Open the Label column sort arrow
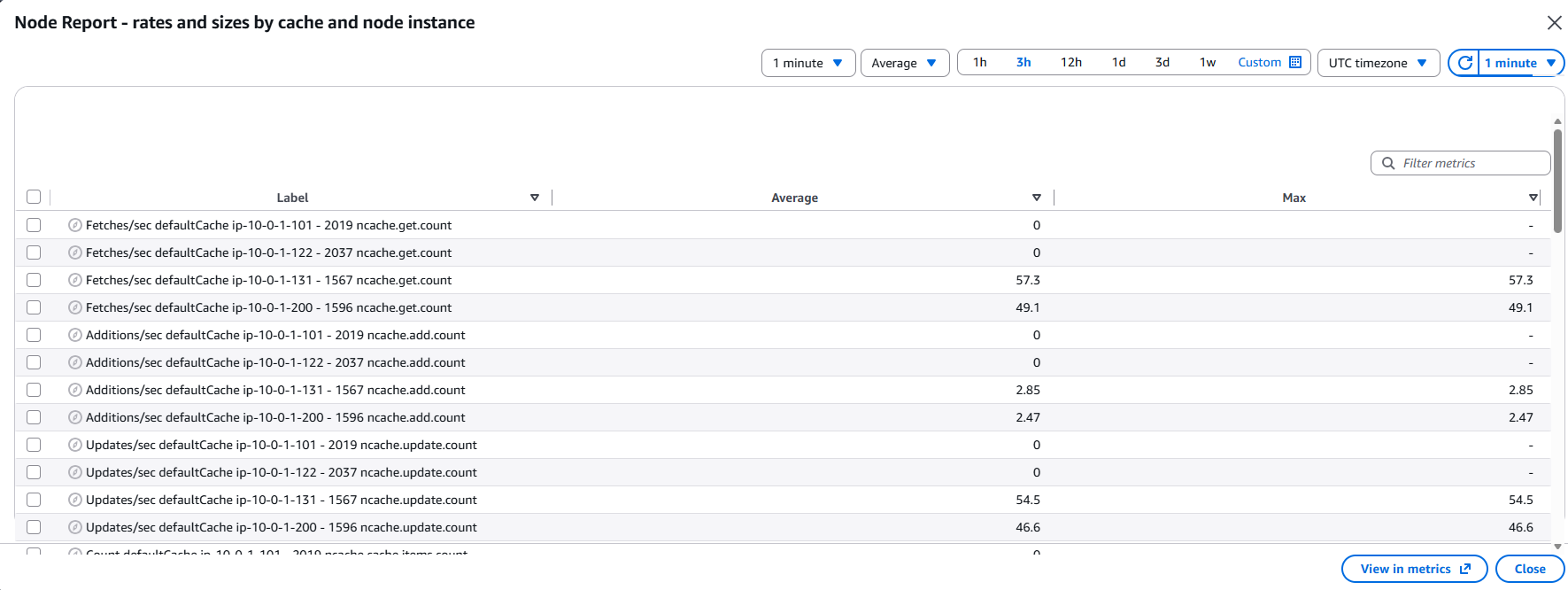The height and width of the screenshot is (590, 1568). 535,198
